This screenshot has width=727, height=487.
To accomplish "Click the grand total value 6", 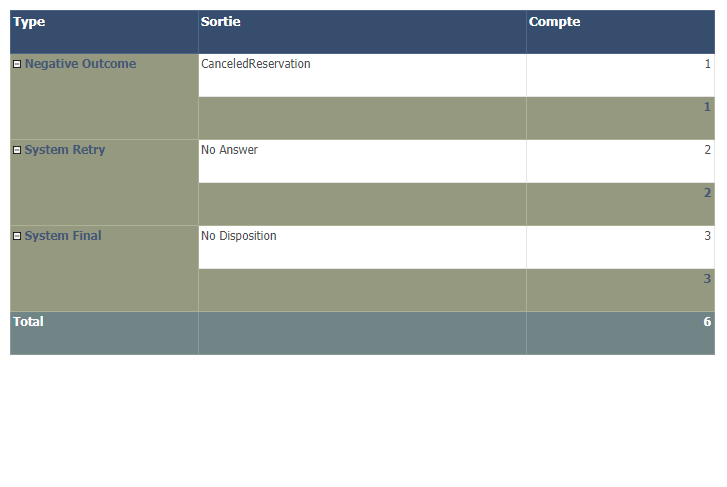I will 708,321.
